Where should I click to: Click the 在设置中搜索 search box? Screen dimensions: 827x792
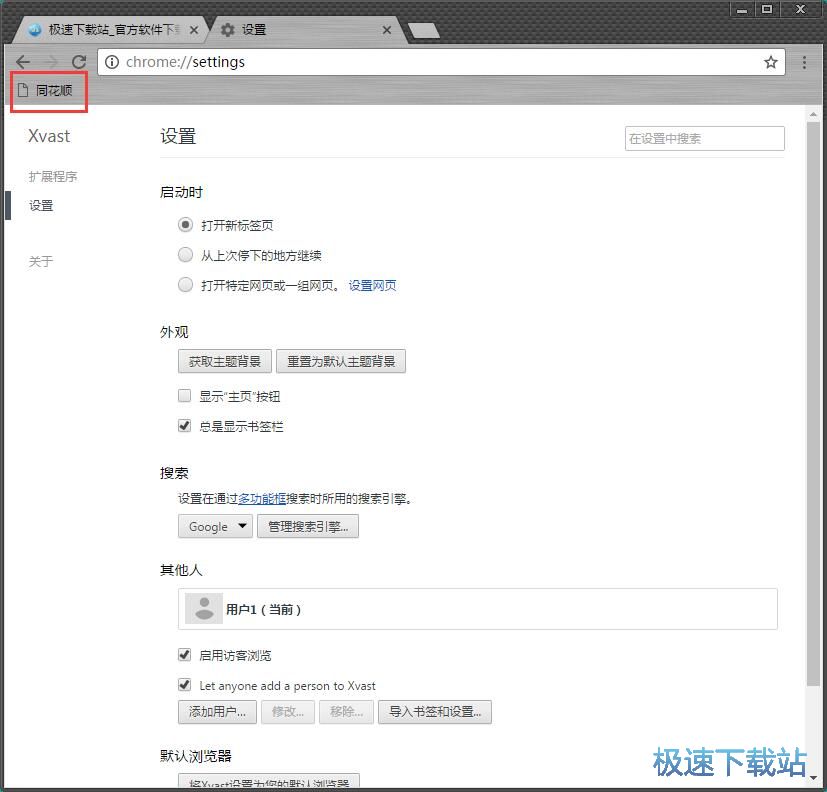(705, 139)
